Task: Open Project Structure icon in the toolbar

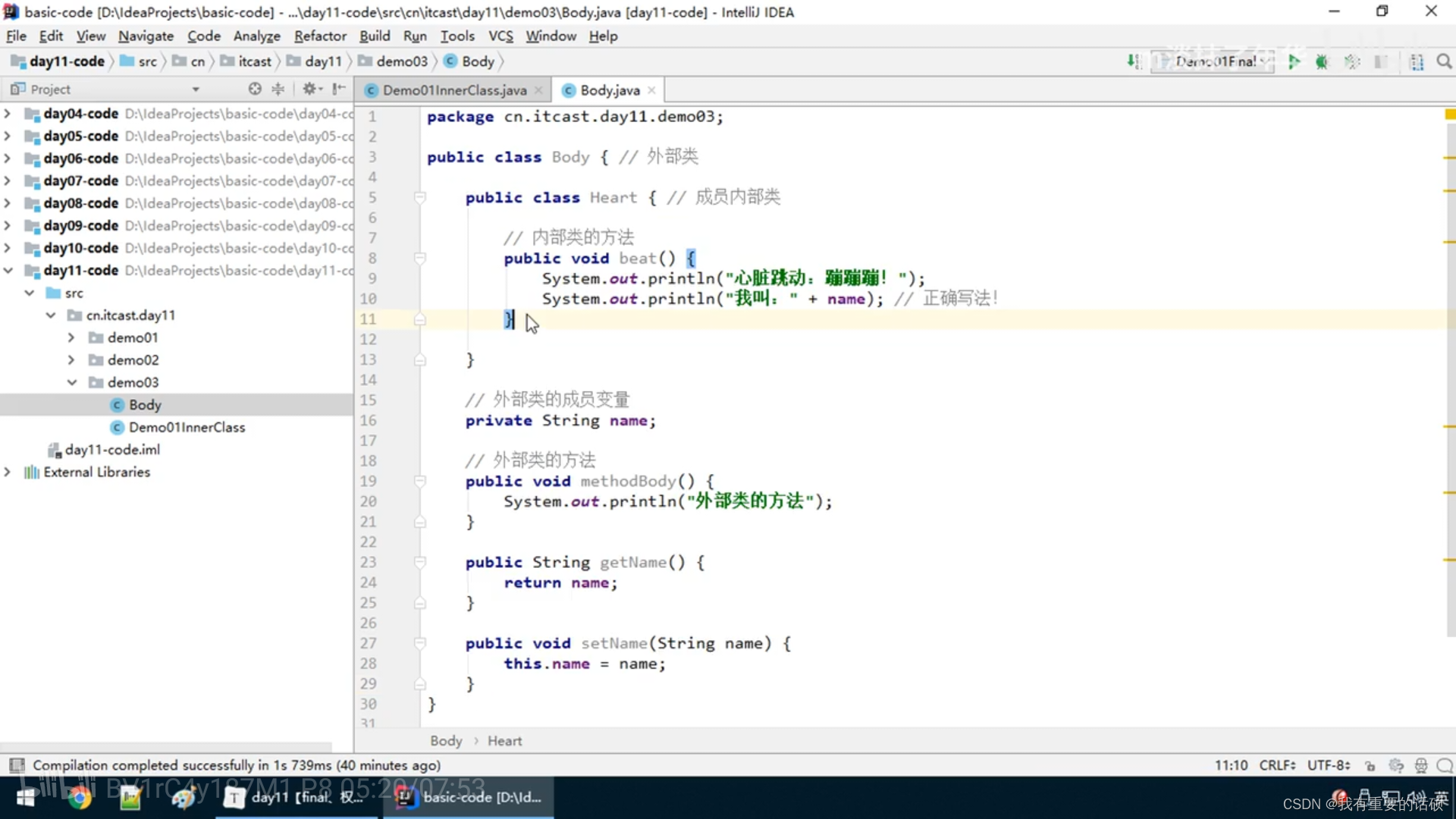Action: point(1416,61)
